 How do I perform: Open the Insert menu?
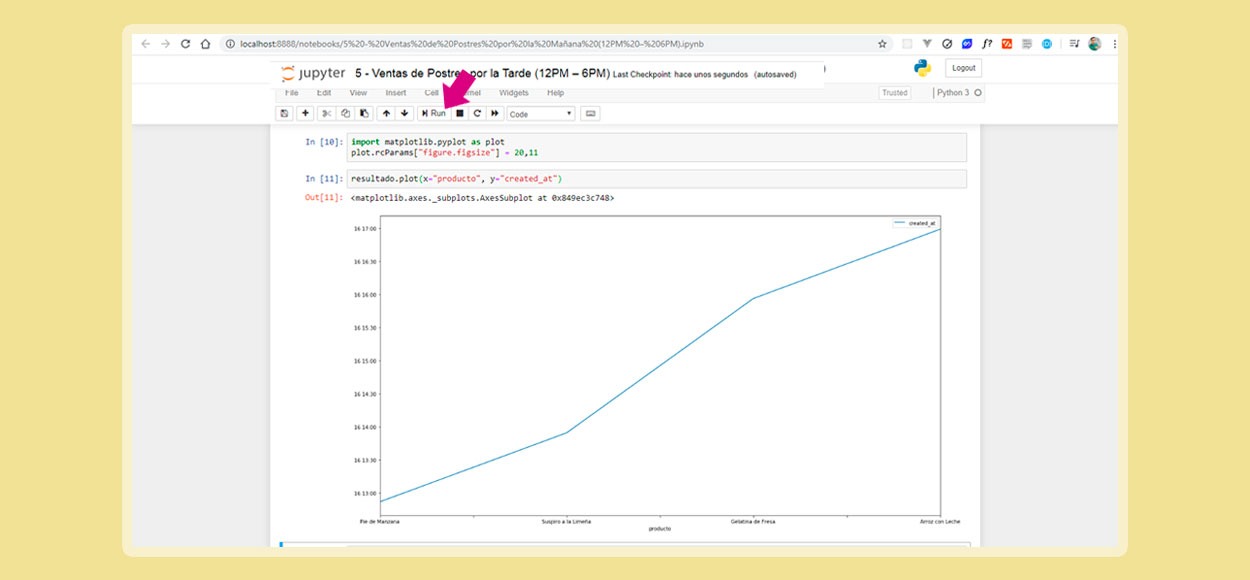[396, 93]
